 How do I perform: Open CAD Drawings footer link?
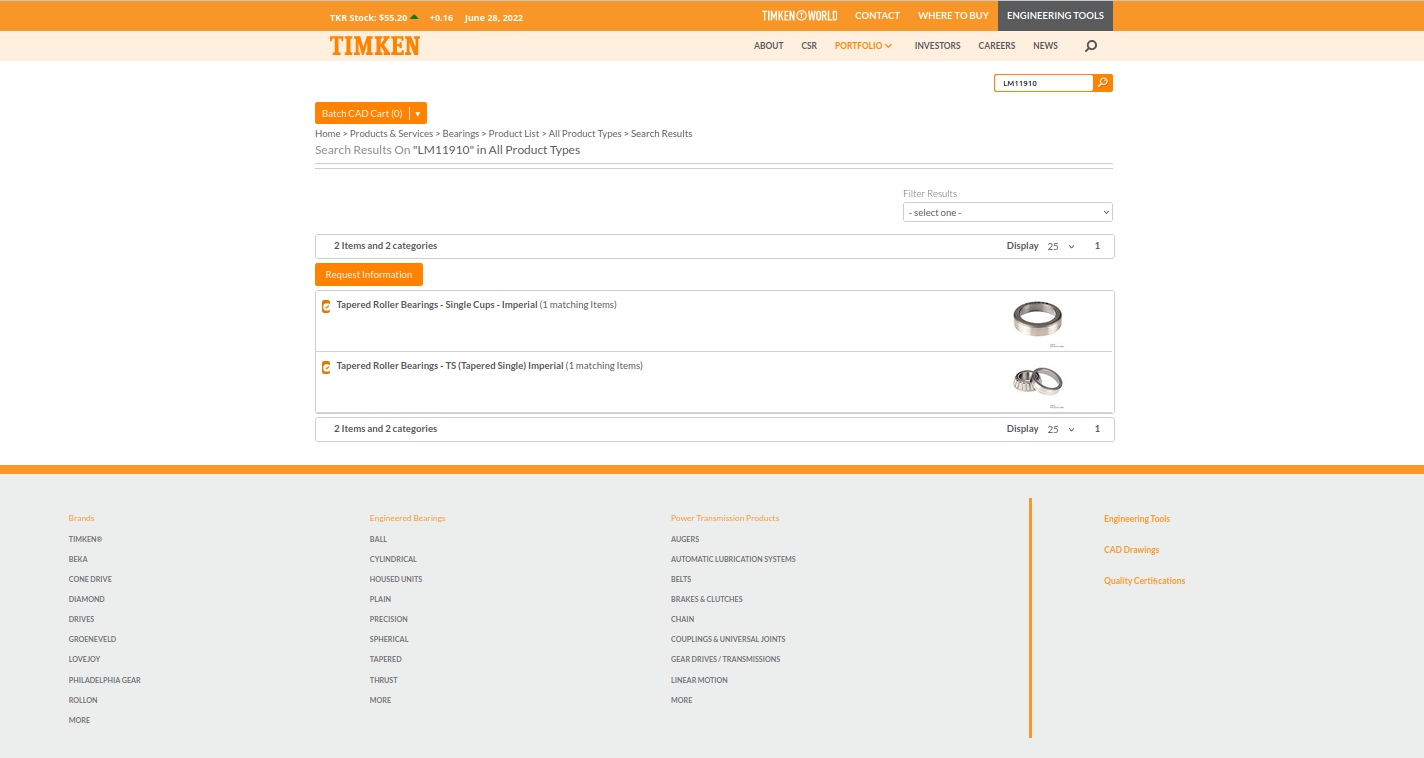coord(1132,550)
